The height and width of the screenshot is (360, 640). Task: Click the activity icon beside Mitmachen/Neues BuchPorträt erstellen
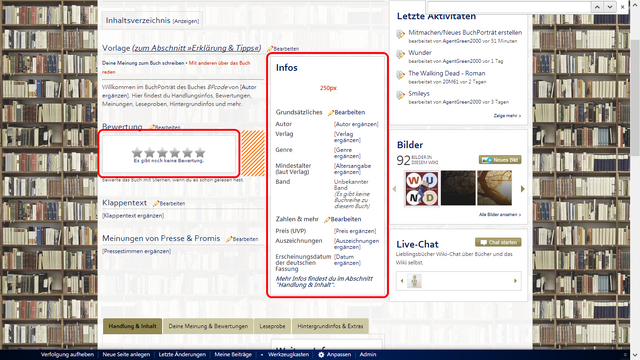tap(400, 34)
